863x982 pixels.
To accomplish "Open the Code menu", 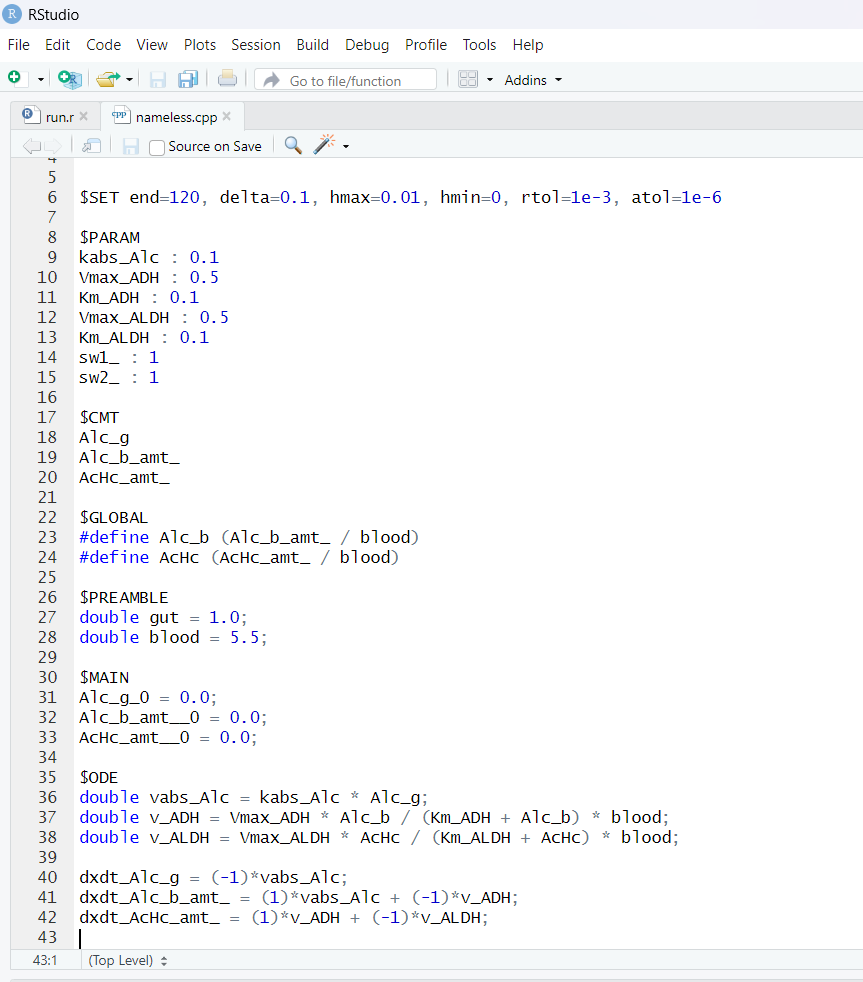I will click(x=103, y=45).
